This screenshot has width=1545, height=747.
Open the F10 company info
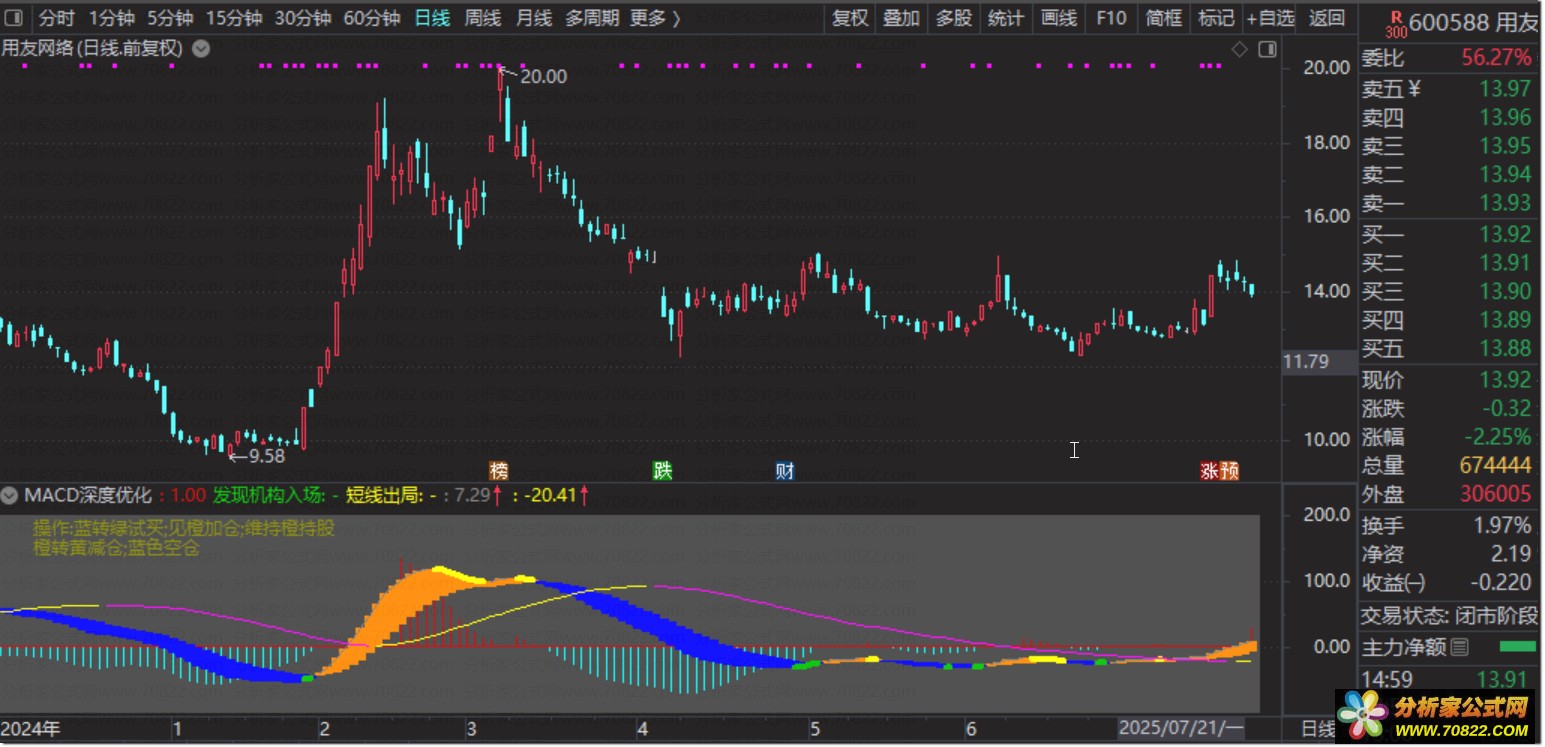tap(1111, 18)
